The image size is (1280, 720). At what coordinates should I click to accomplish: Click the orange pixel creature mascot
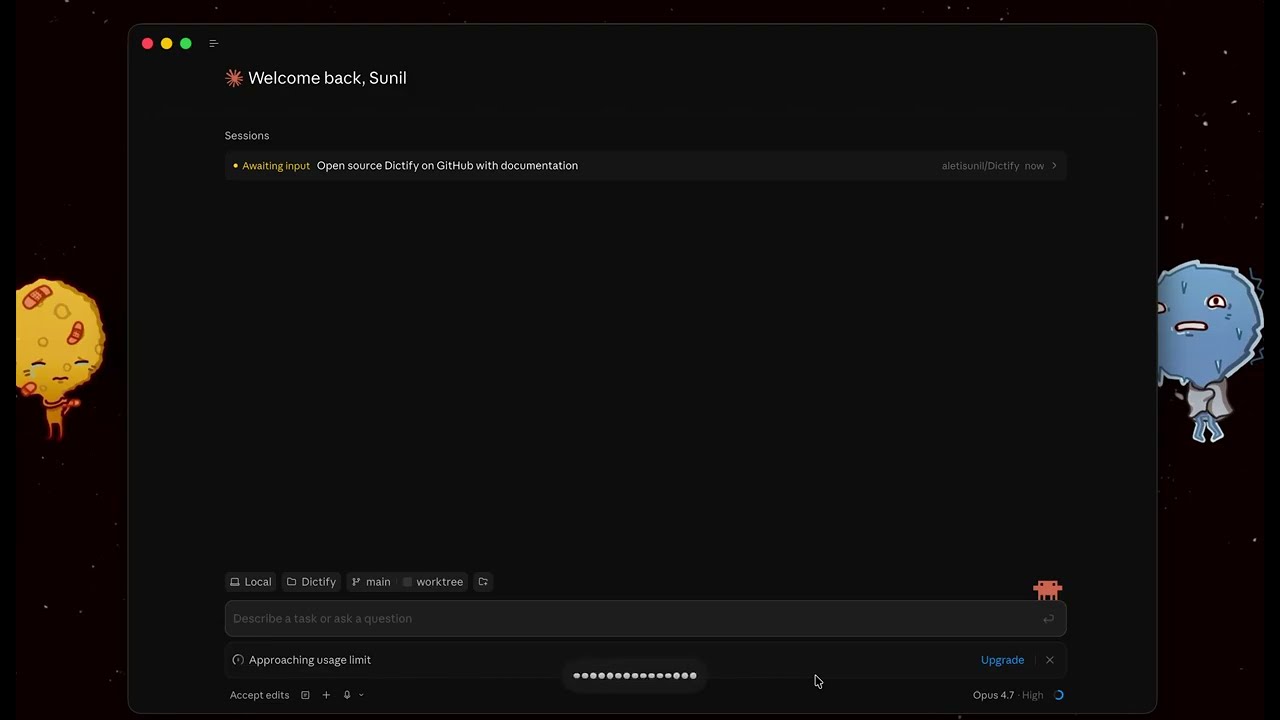point(1047,590)
